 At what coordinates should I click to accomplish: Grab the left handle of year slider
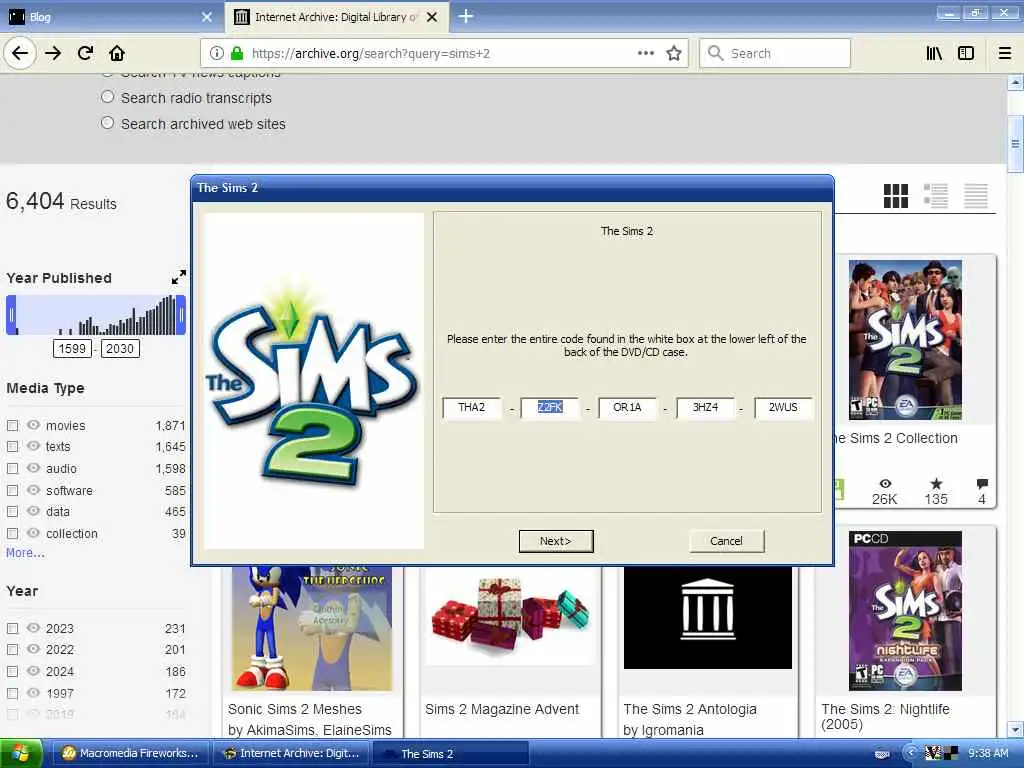pos(11,315)
